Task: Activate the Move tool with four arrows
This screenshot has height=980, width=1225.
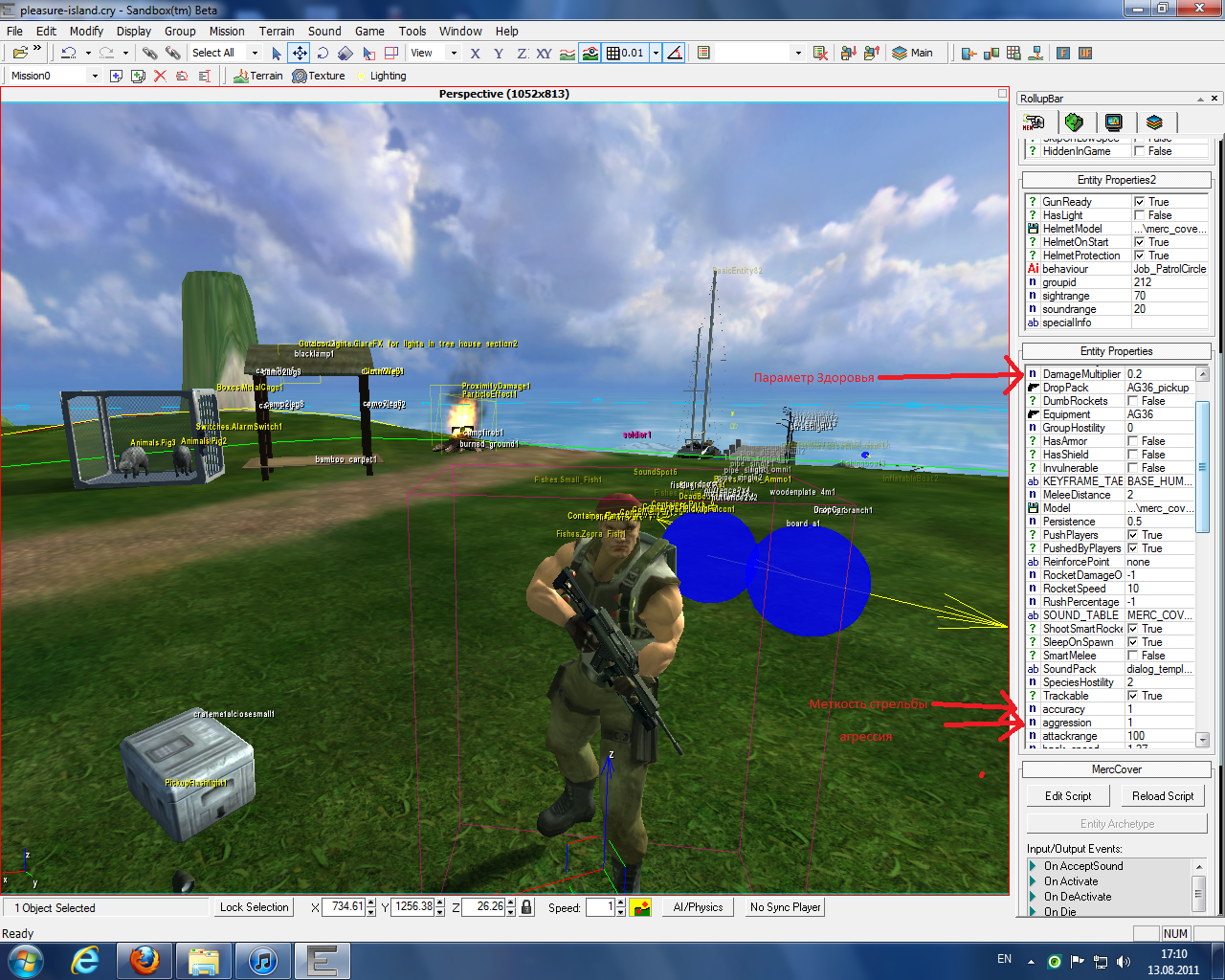Action: (x=300, y=53)
